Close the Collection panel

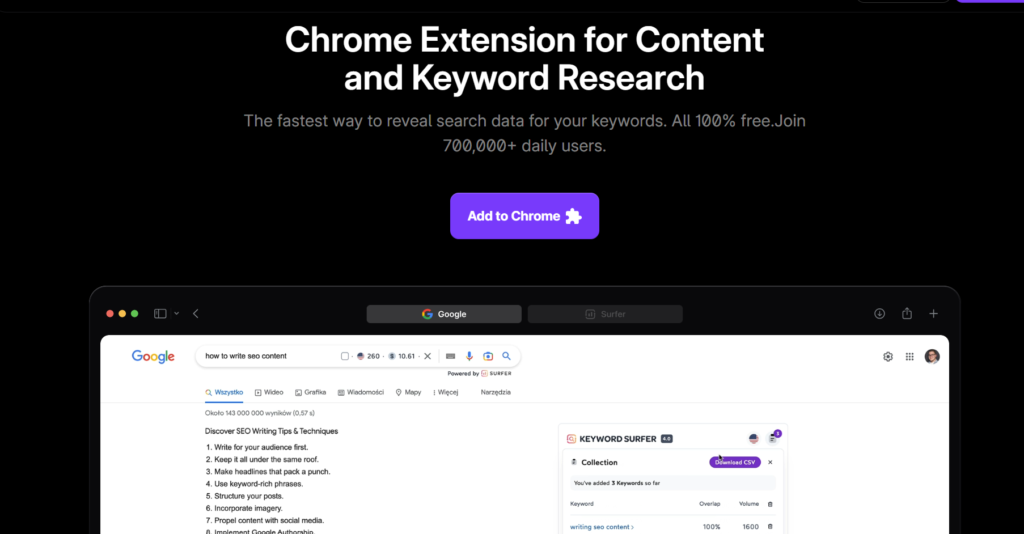tap(770, 462)
